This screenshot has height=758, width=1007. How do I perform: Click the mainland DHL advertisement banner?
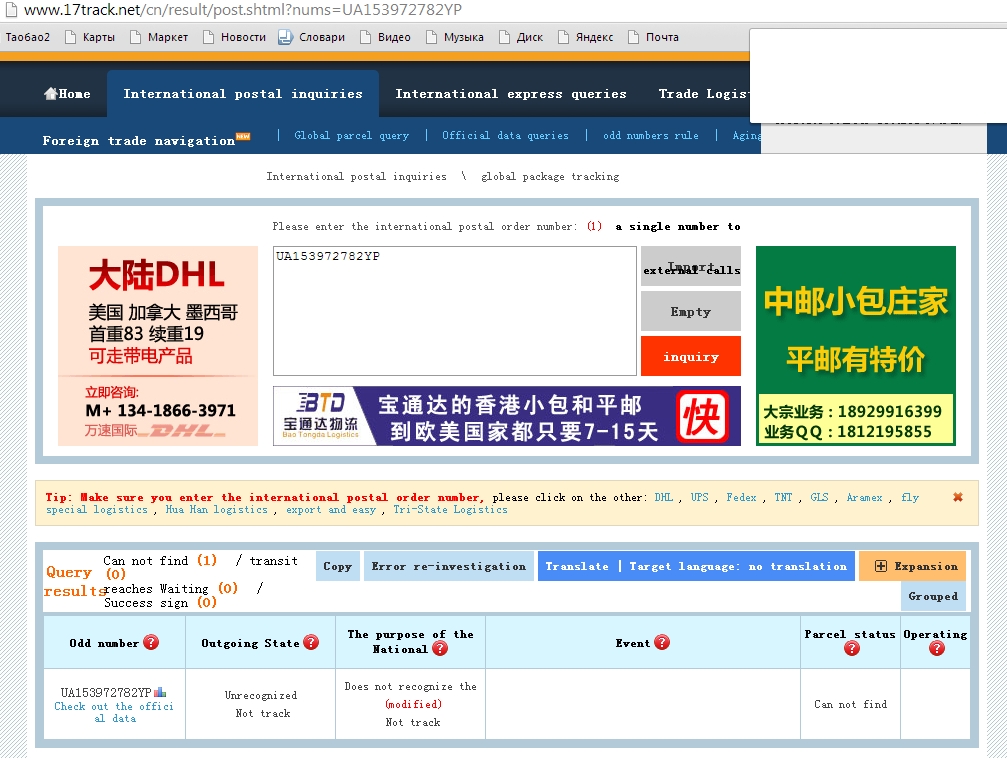click(158, 346)
